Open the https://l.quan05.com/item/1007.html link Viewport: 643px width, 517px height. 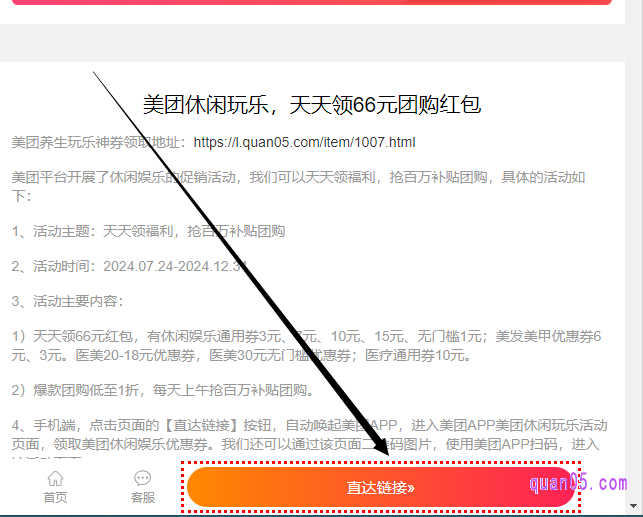point(304,142)
